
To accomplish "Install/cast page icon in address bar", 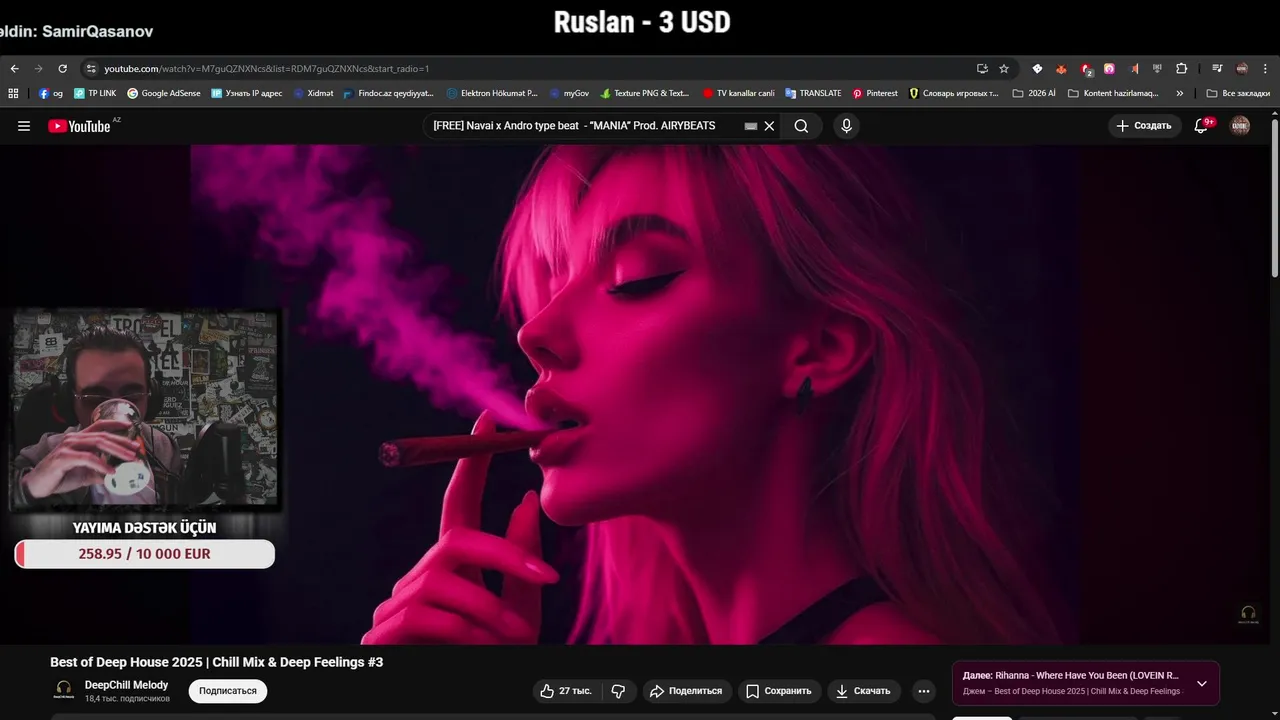I will pos(982,69).
